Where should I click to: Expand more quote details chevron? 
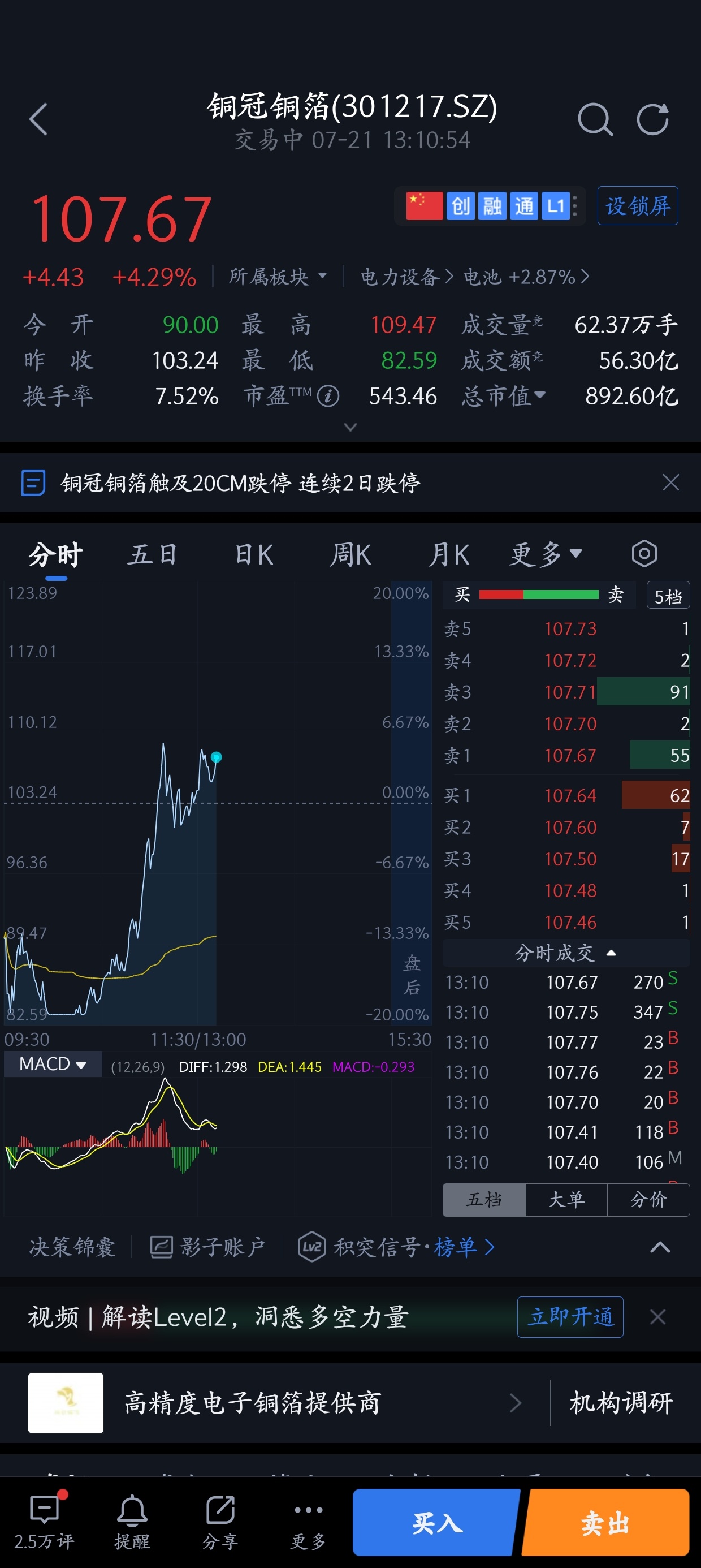click(350, 427)
